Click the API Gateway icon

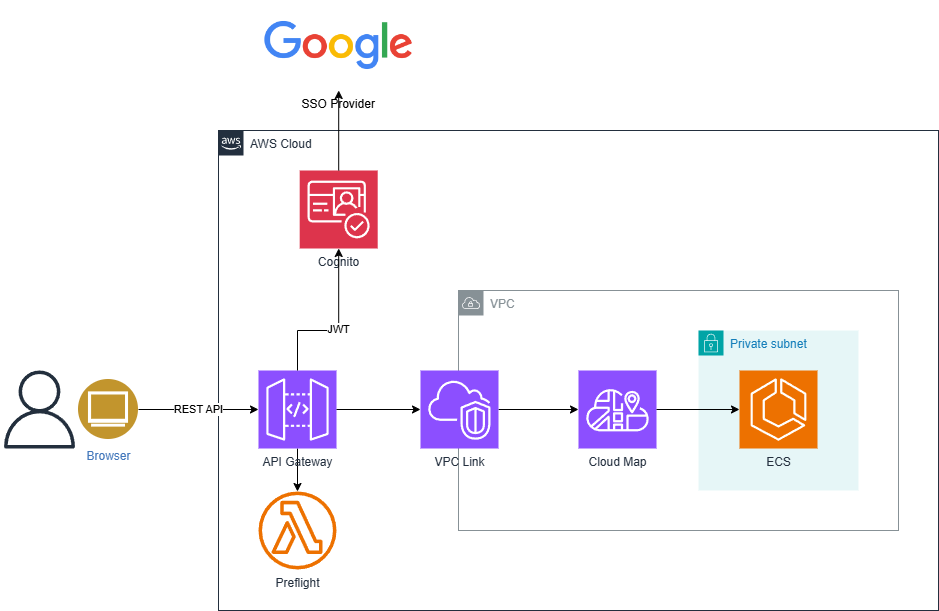click(297, 409)
